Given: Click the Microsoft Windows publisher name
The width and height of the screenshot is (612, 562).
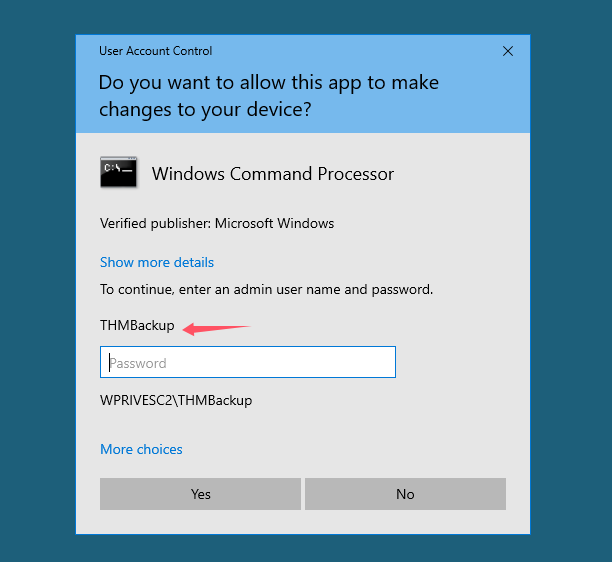Looking at the screenshot, I should 274,223.
